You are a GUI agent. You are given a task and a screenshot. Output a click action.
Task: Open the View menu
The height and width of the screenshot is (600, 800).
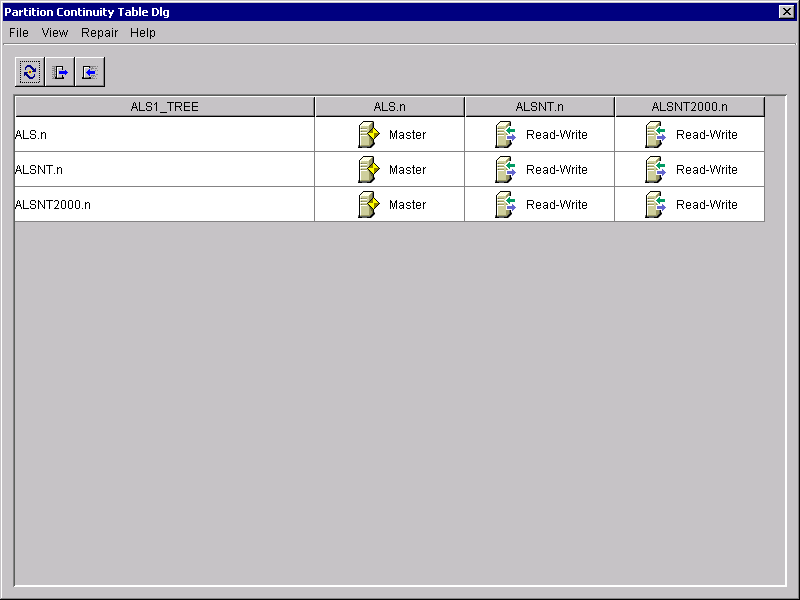[x=55, y=33]
